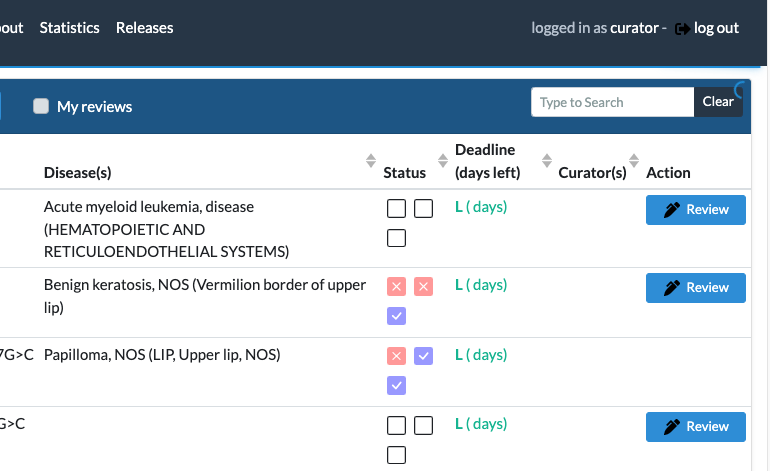The image size is (770, 471).
Task: Review the Acute myeloid leukemia entry
Action: point(696,210)
